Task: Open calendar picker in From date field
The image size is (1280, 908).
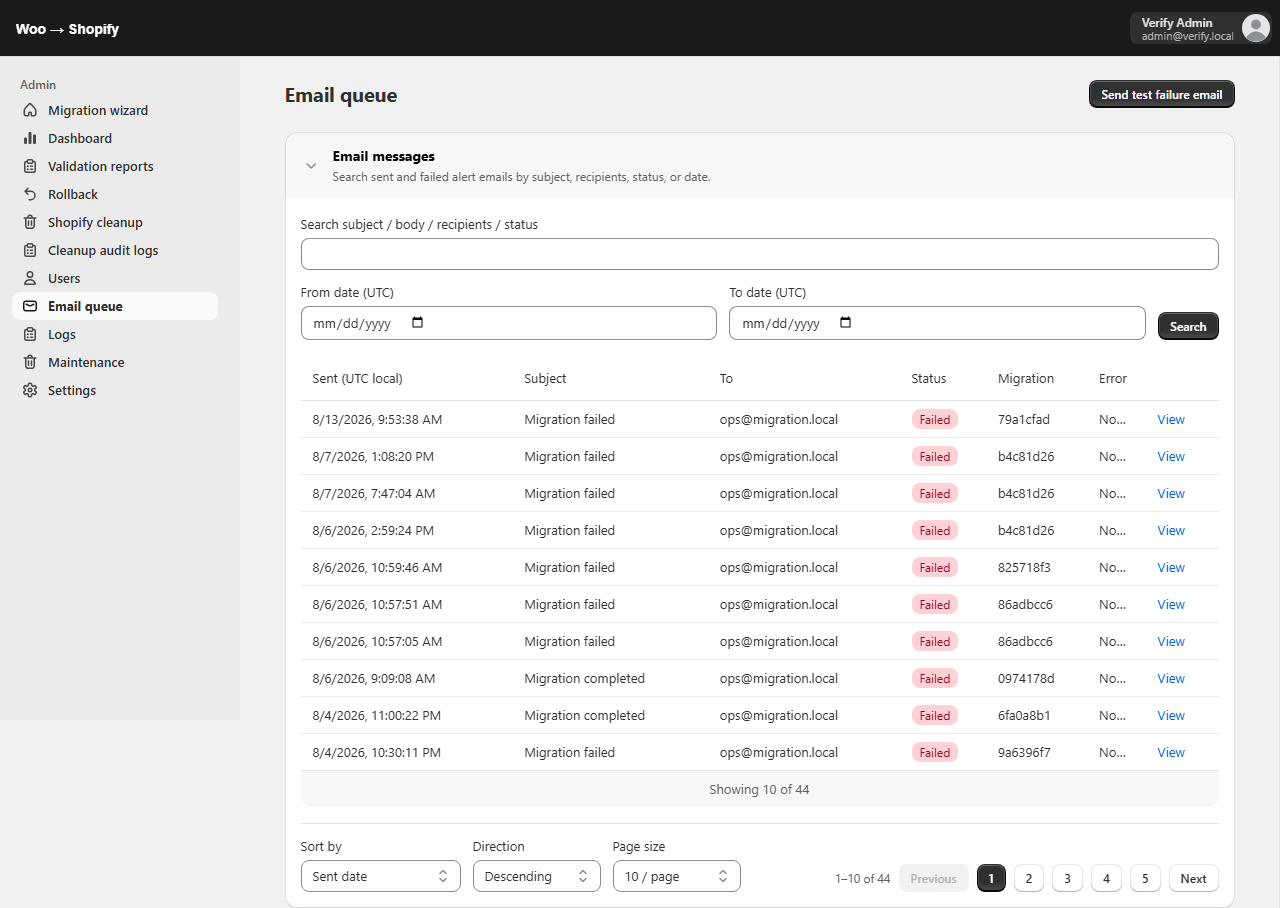Action: point(418,323)
